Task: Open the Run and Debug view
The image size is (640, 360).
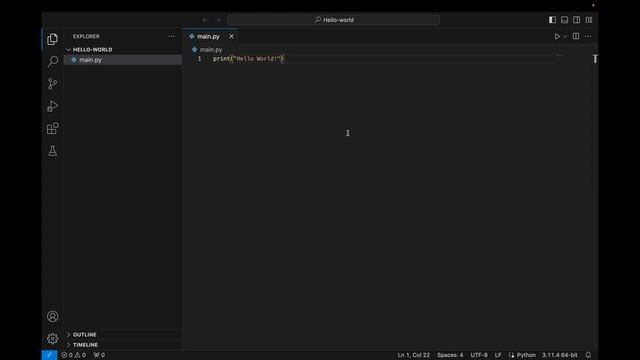Action: pyautogui.click(x=52, y=106)
